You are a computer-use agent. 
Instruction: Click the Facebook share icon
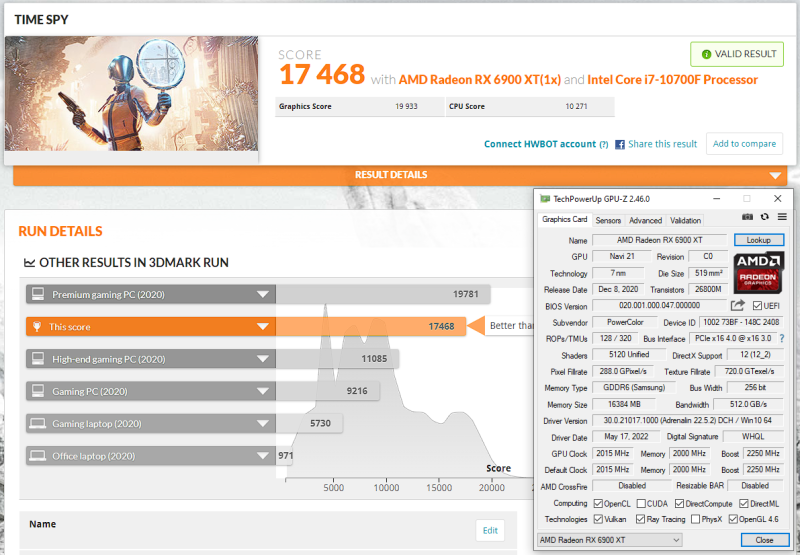click(x=620, y=144)
